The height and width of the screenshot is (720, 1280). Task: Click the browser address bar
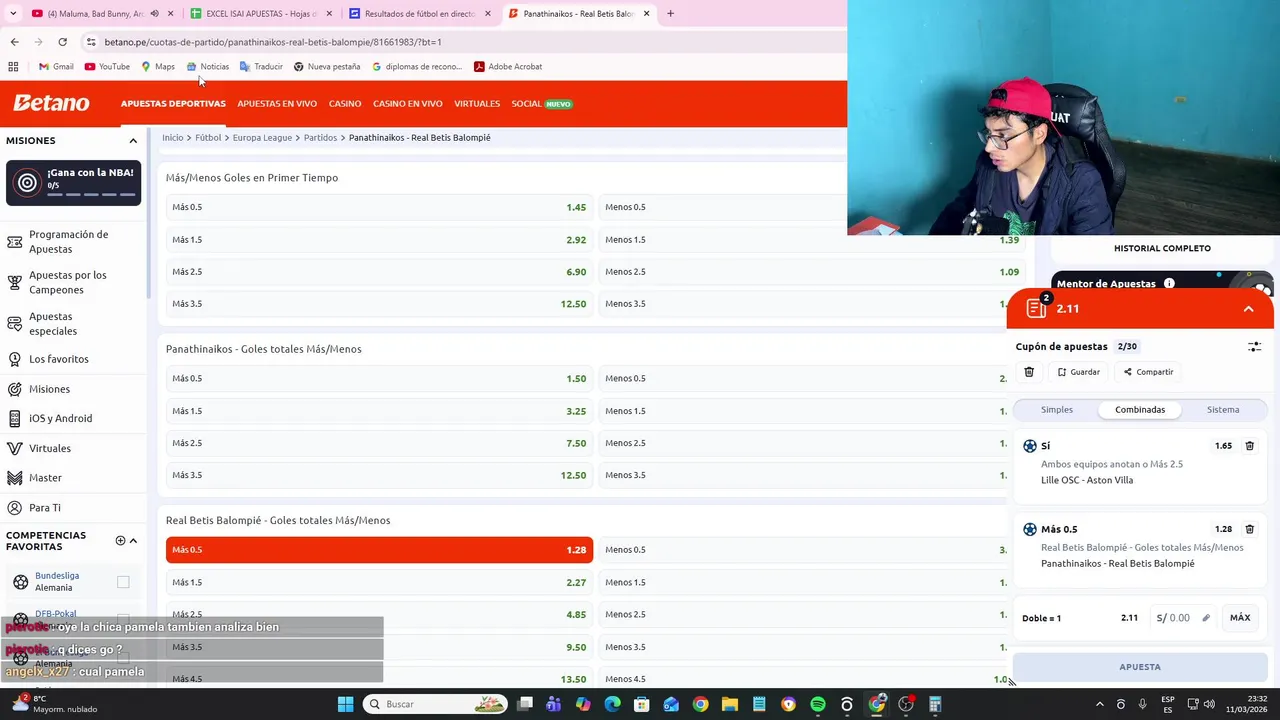coord(460,42)
